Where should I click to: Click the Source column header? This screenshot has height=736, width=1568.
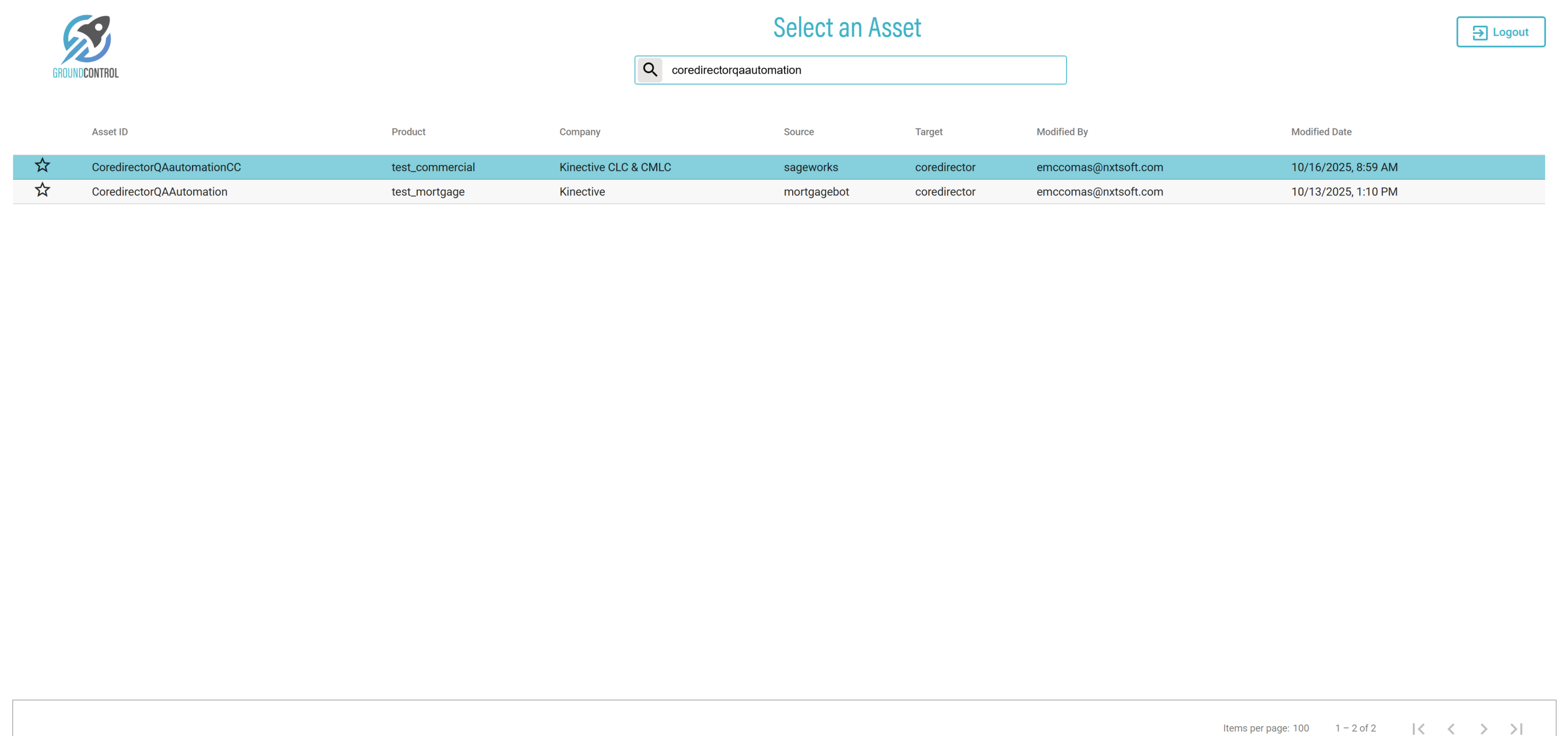(x=798, y=131)
